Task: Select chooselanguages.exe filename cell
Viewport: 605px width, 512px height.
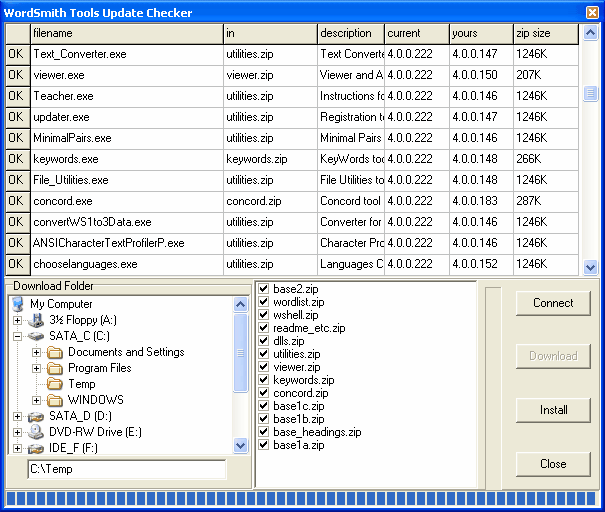Action: (127, 264)
